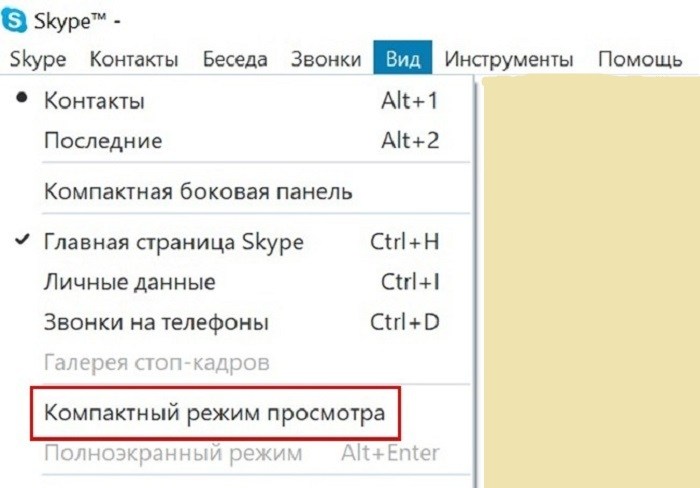Open the Звонки menu

tap(326, 58)
